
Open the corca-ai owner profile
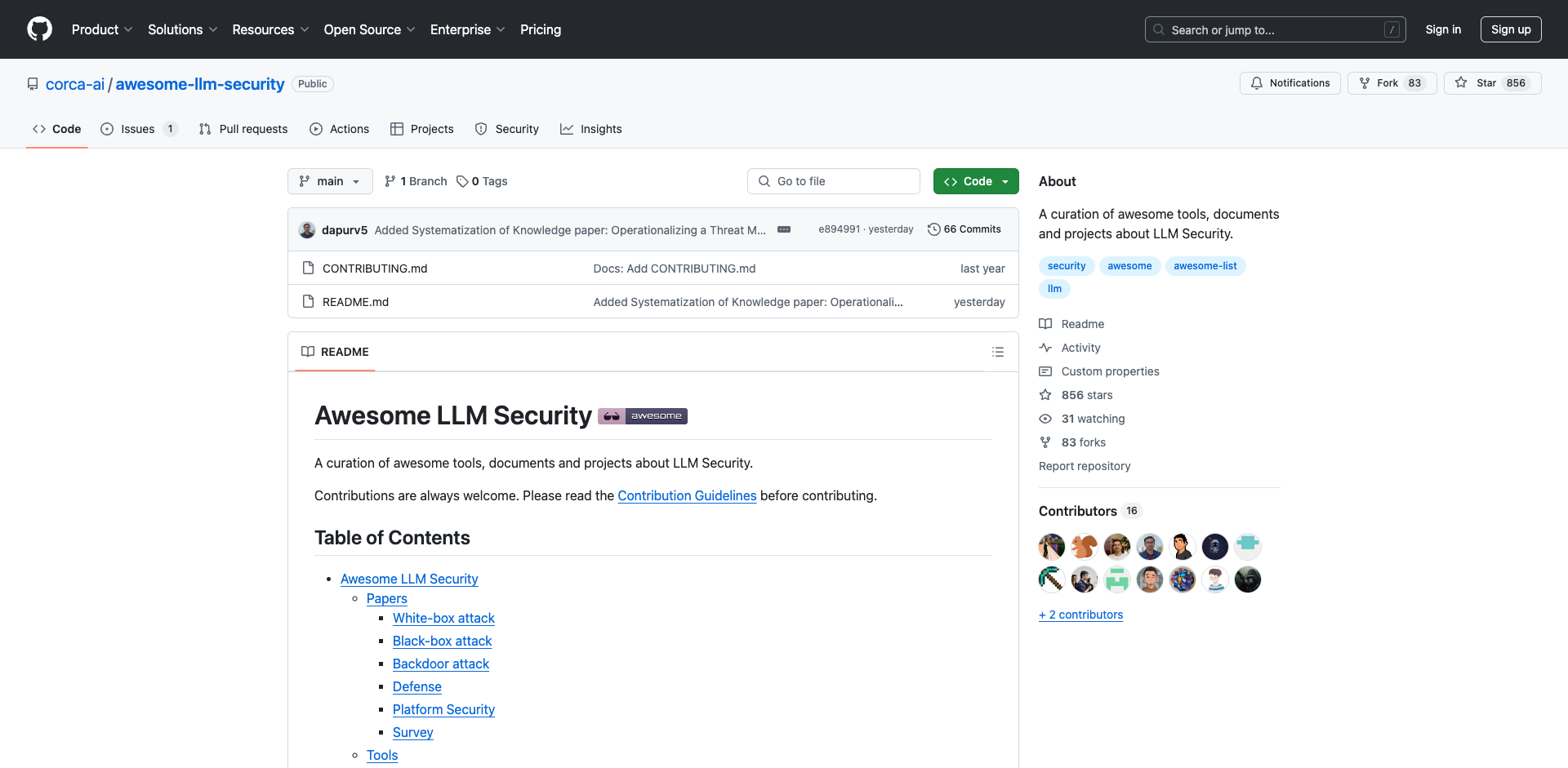point(75,84)
